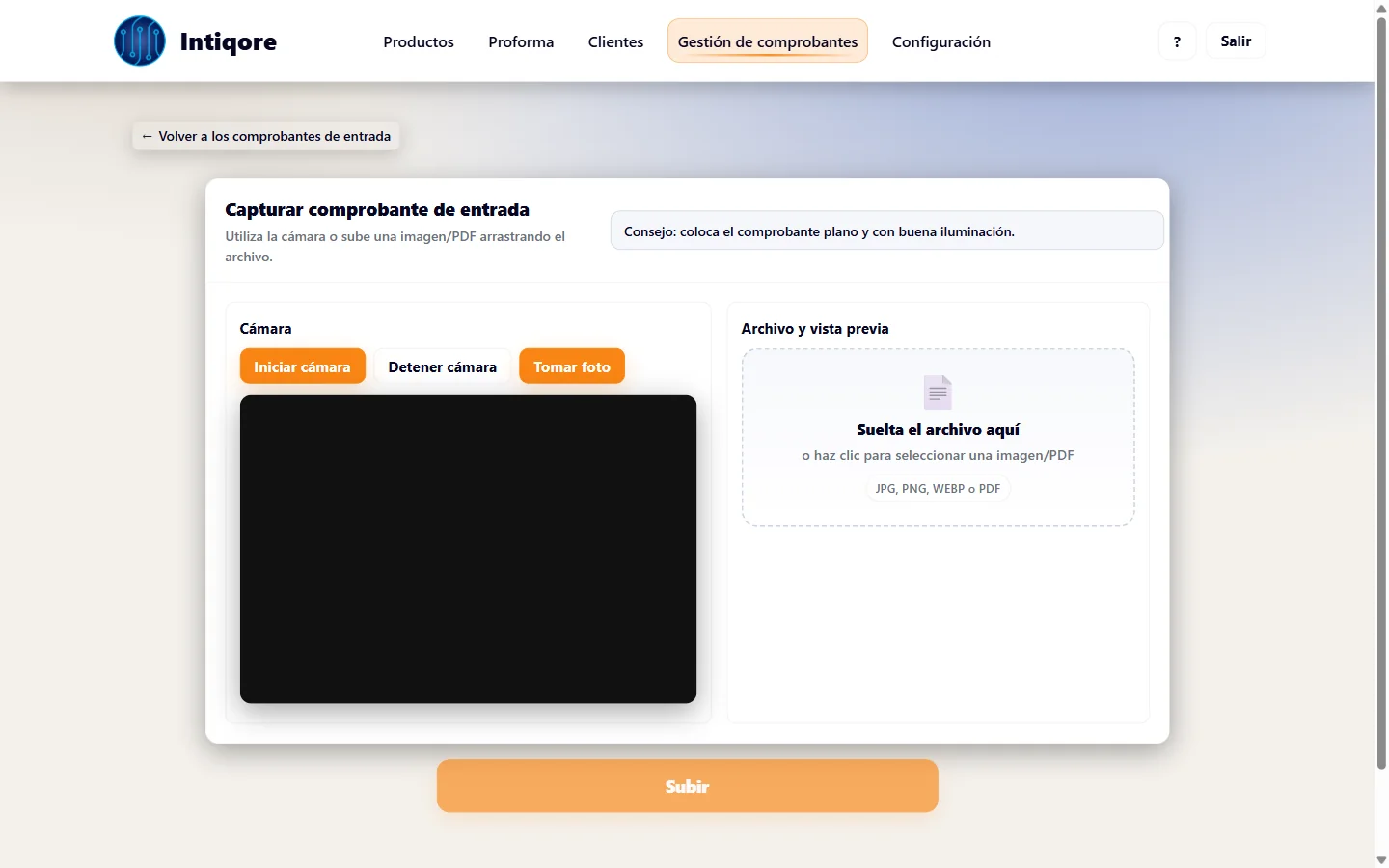
Task: Click the document icon in the drop zone
Action: (938, 393)
